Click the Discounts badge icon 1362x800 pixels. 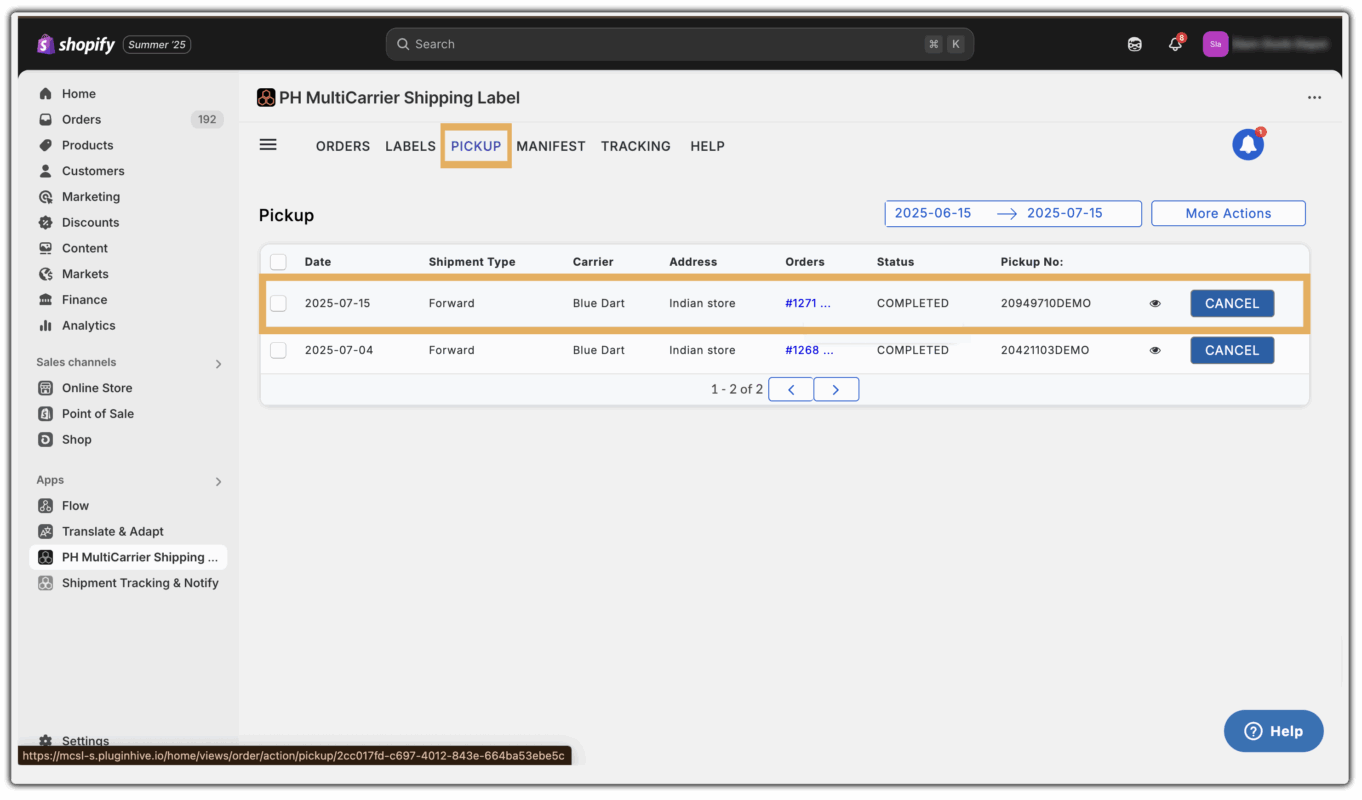45,222
